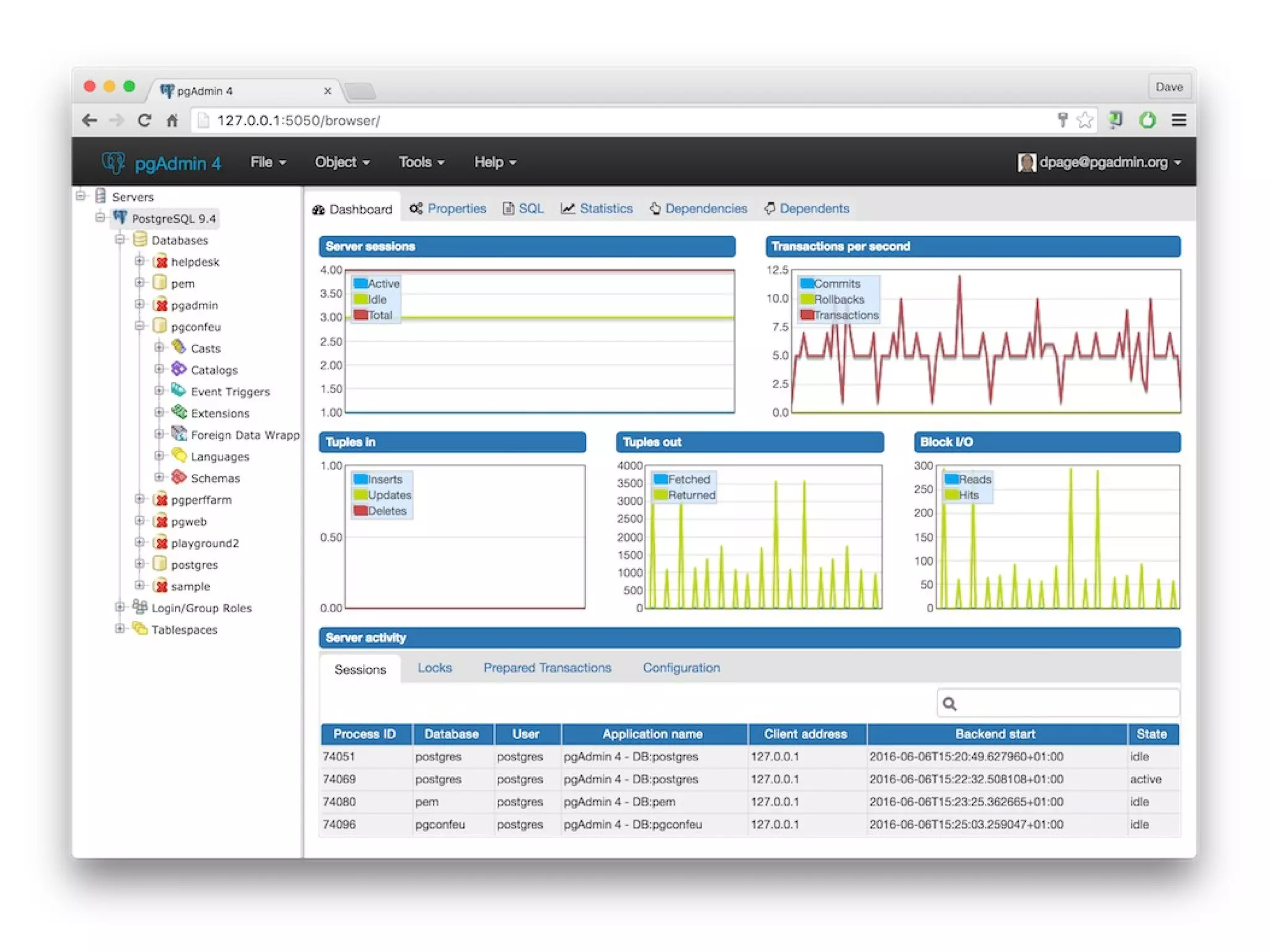Switch to the Statistics tab
Viewport: 1270px width, 952px height.
pyautogui.click(x=597, y=209)
